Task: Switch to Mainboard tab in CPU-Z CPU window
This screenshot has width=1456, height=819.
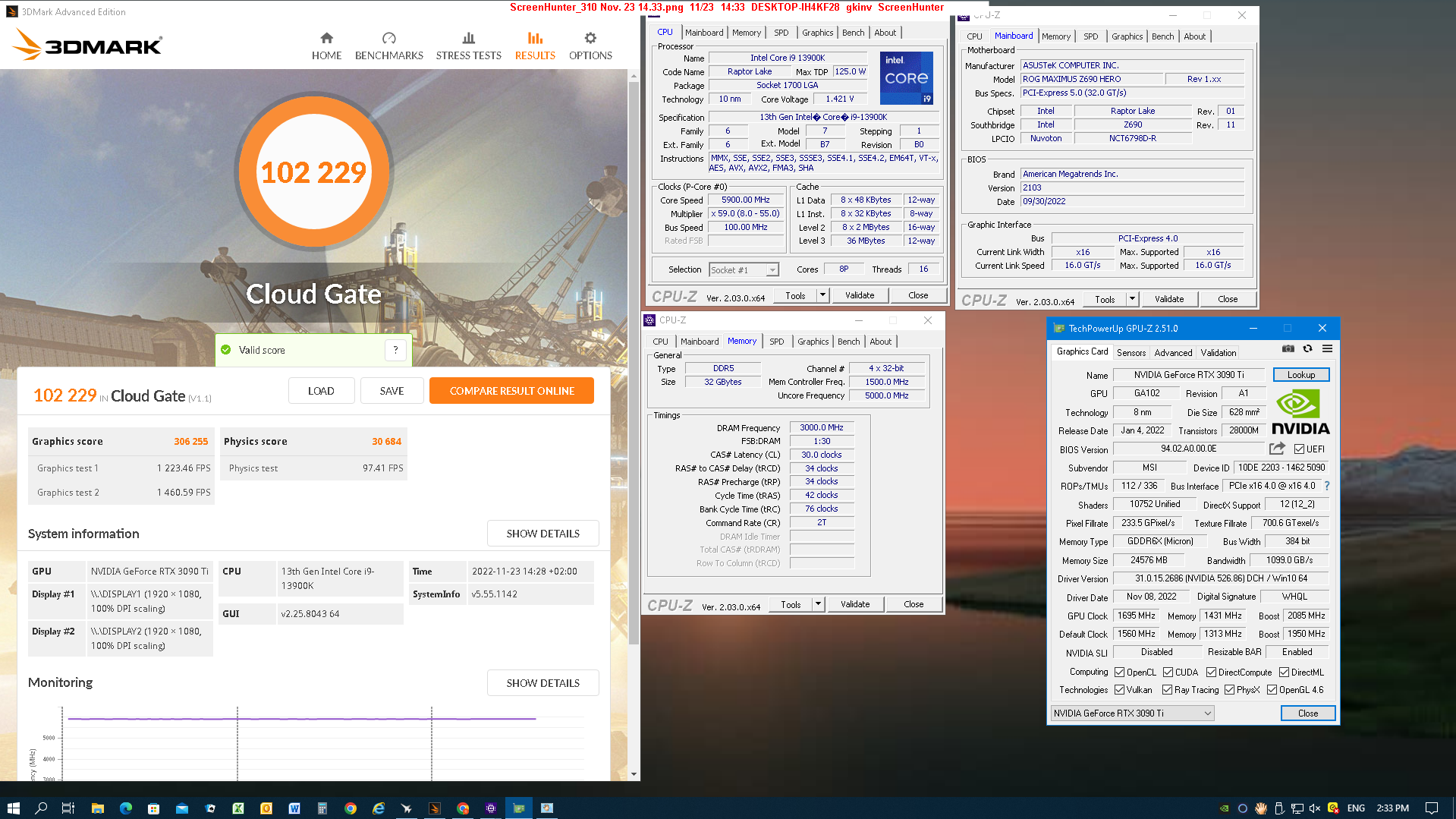Action: pyautogui.click(x=703, y=33)
